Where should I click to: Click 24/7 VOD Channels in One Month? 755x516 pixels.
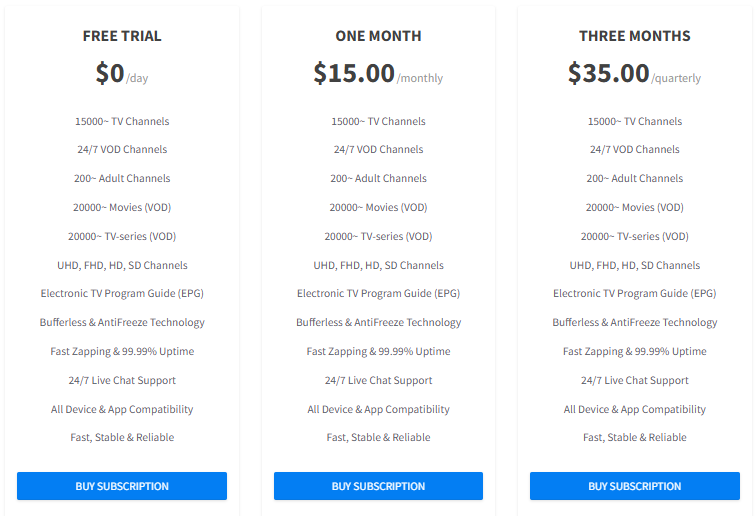(378, 150)
